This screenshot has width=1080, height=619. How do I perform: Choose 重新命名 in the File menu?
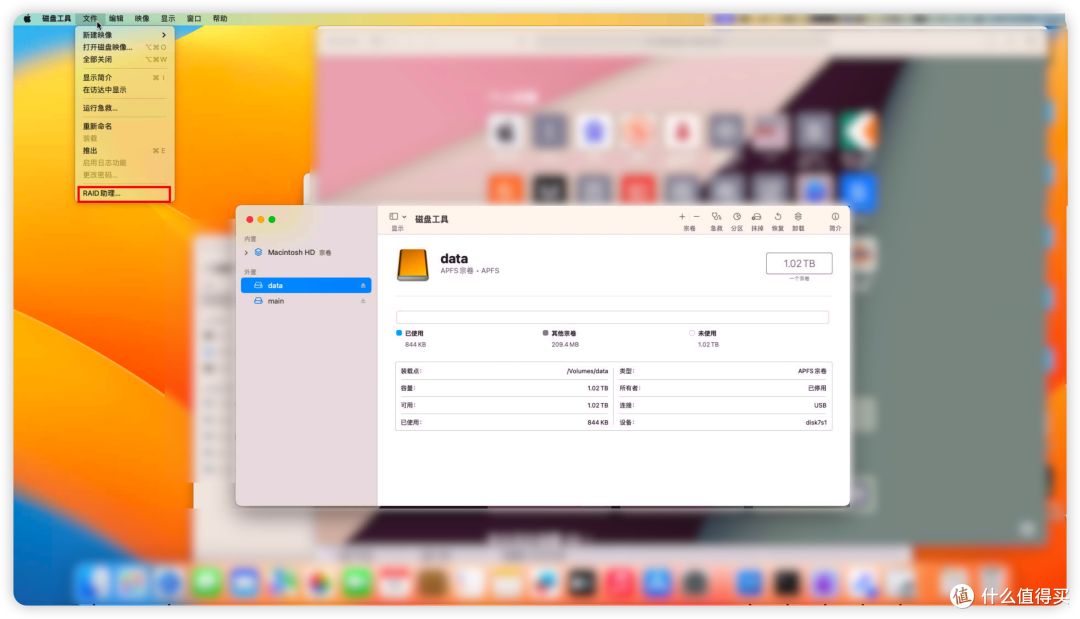[124, 127]
